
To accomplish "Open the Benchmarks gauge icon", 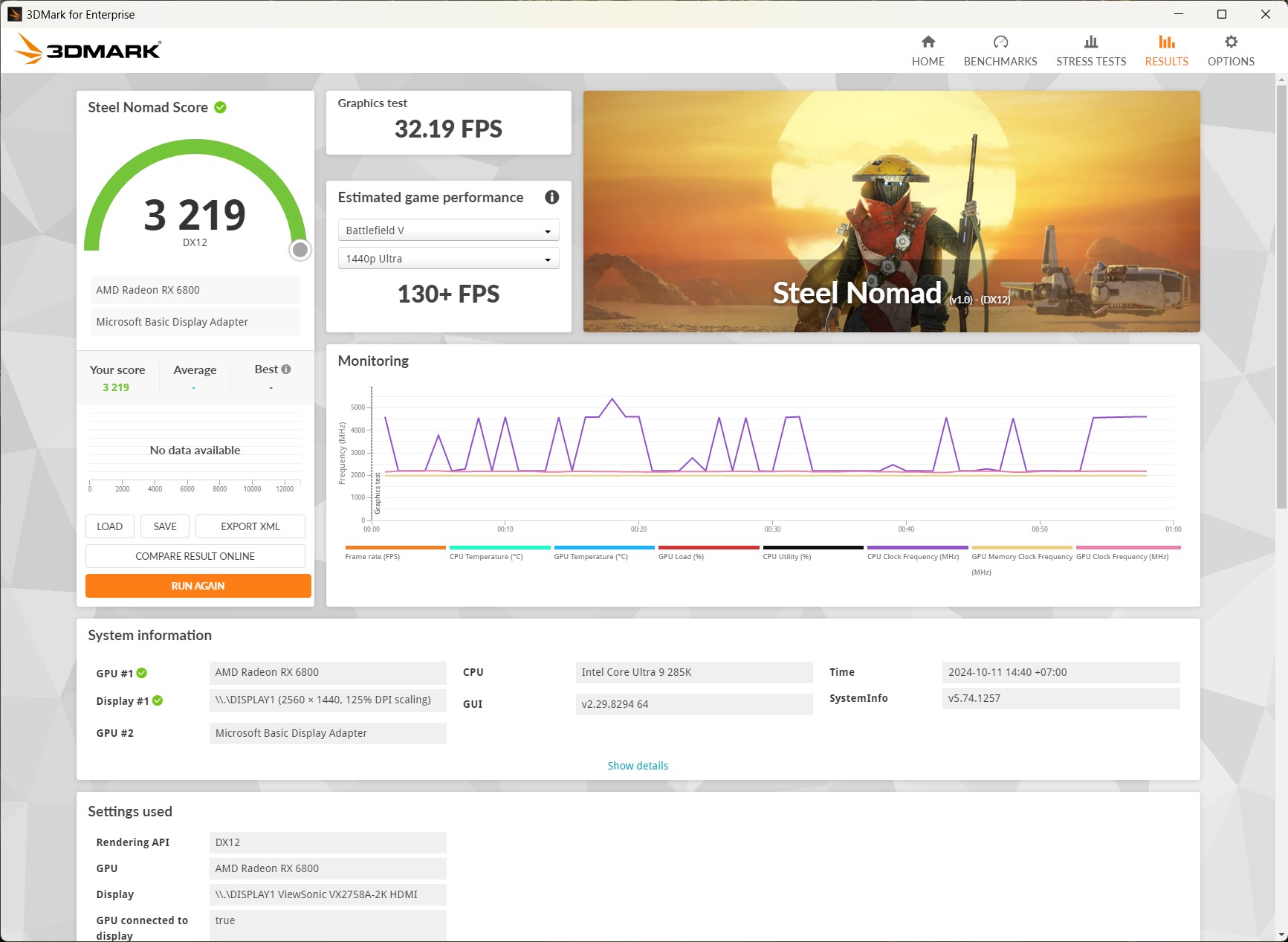I will pos(1000,42).
